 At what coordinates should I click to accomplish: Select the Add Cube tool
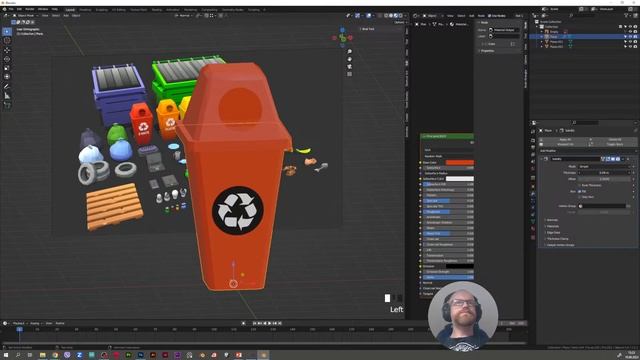pyautogui.click(x=7, y=105)
